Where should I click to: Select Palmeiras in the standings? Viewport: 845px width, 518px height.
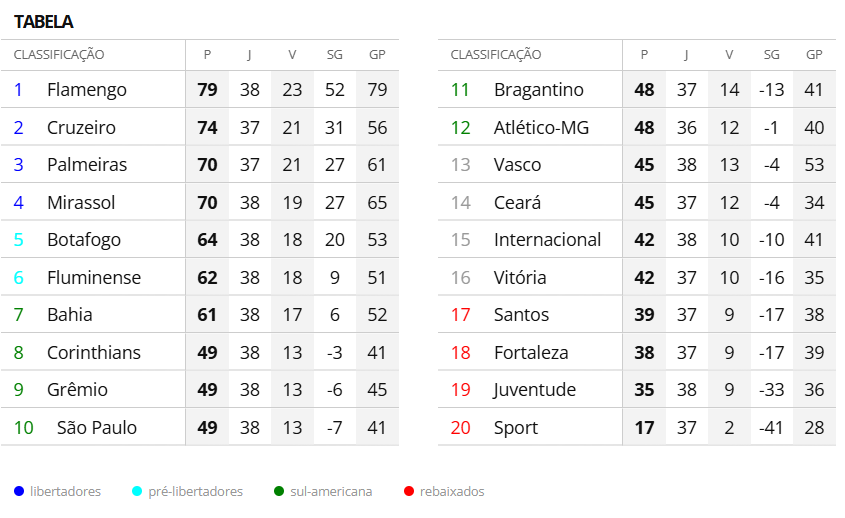[x=87, y=165]
